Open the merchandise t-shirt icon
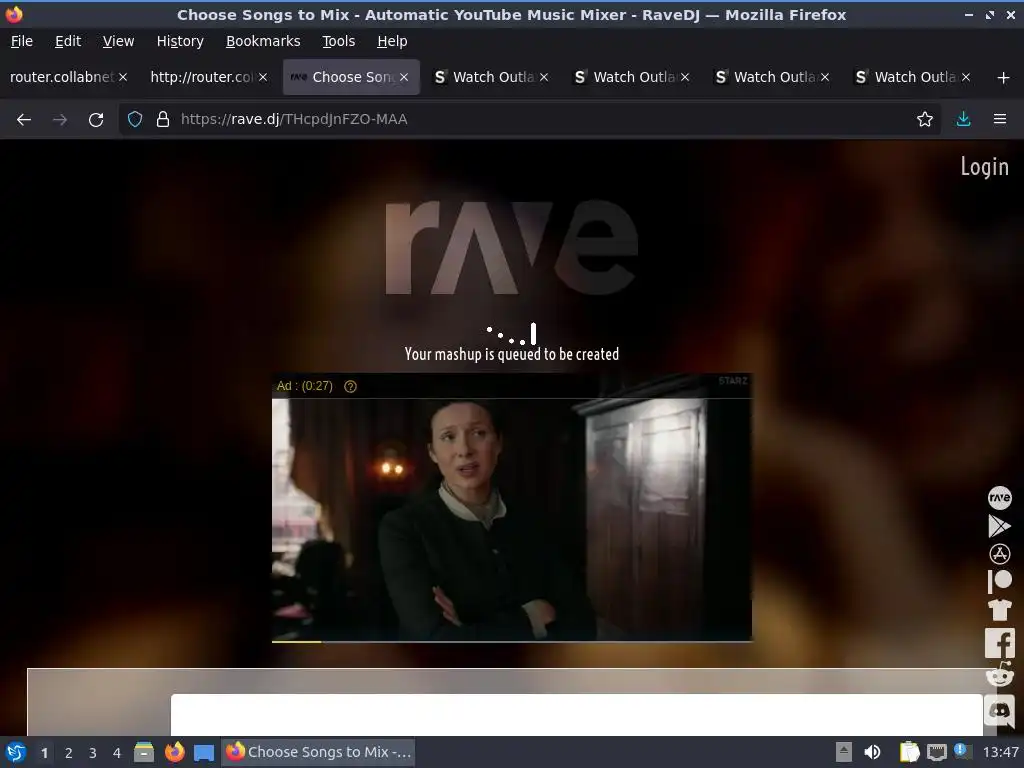 point(999,609)
